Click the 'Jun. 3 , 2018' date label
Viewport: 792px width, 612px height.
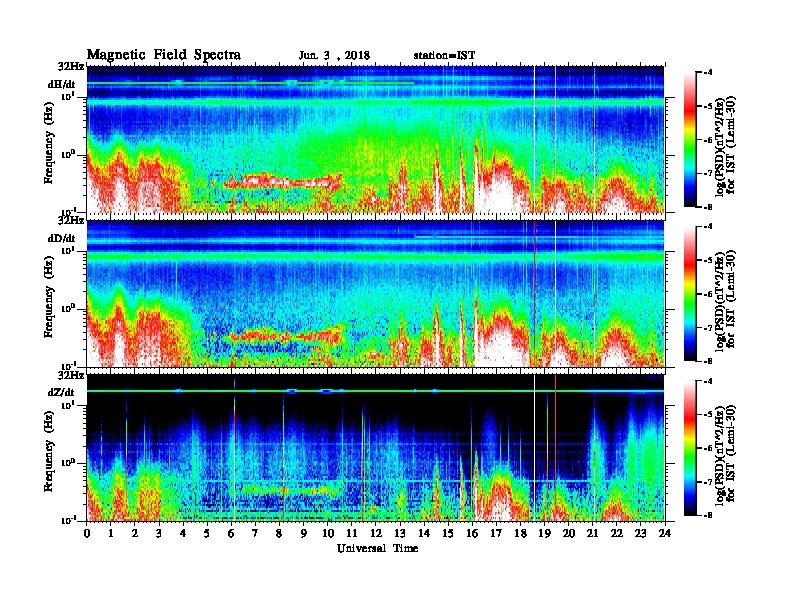(x=334, y=56)
